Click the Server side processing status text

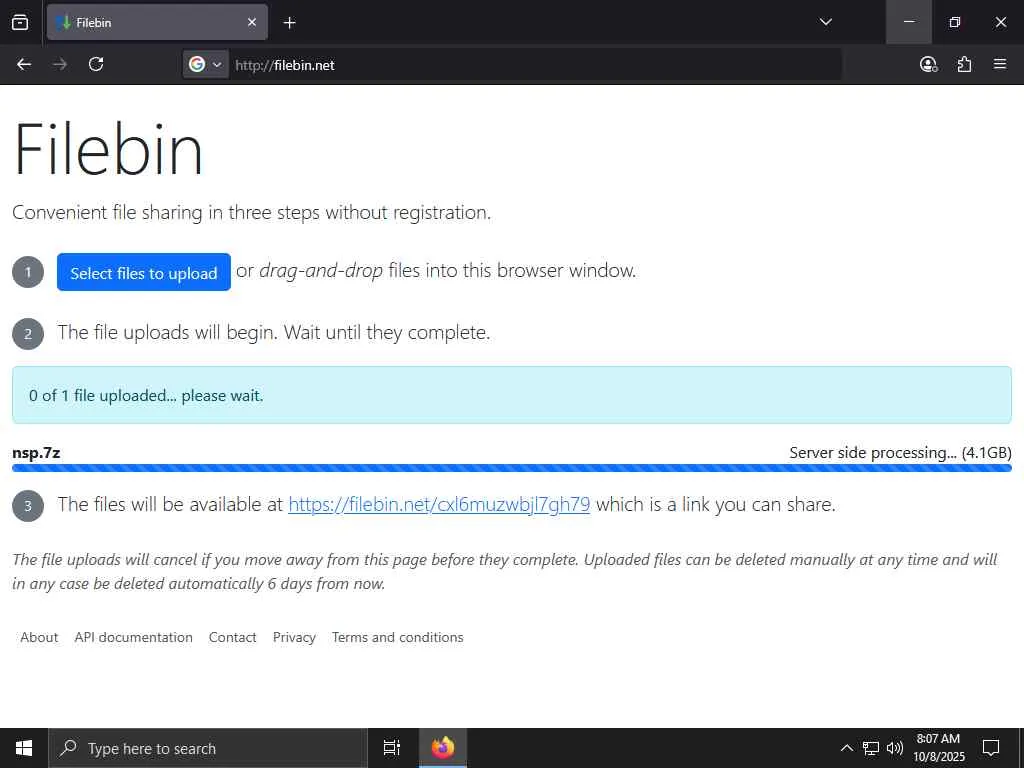click(900, 453)
